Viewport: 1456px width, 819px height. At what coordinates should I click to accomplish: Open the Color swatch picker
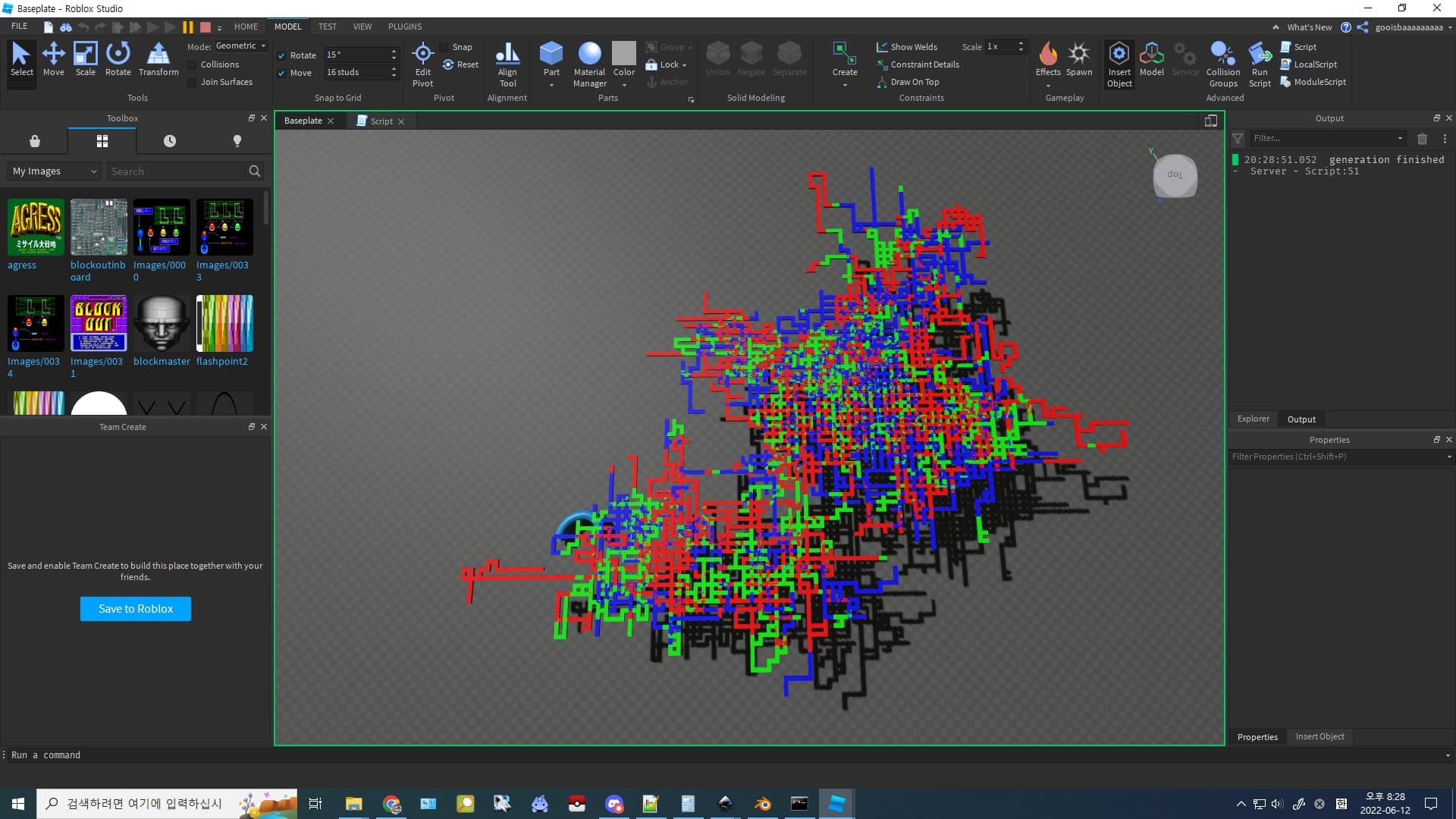[623, 55]
